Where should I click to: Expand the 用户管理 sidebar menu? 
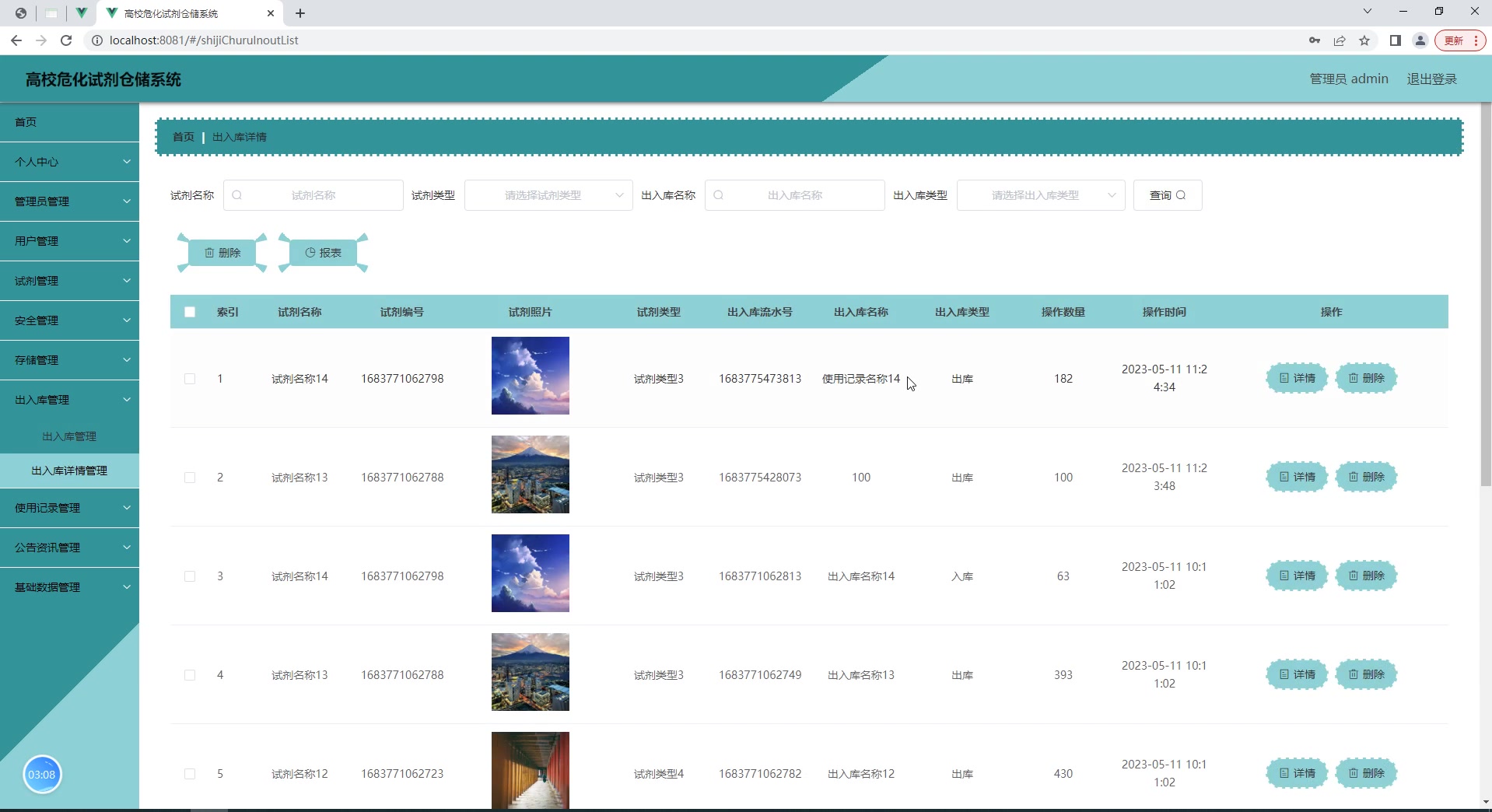pyautogui.click(x=69, y=241)
